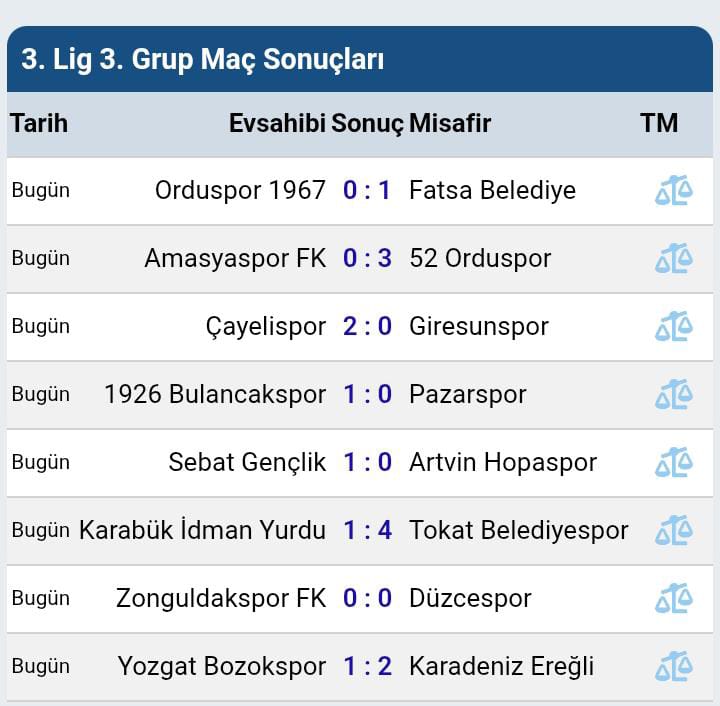Screen dimensions: 720x706
Task: Select Tokat Belediyespor team link
Action: point(518,530)
